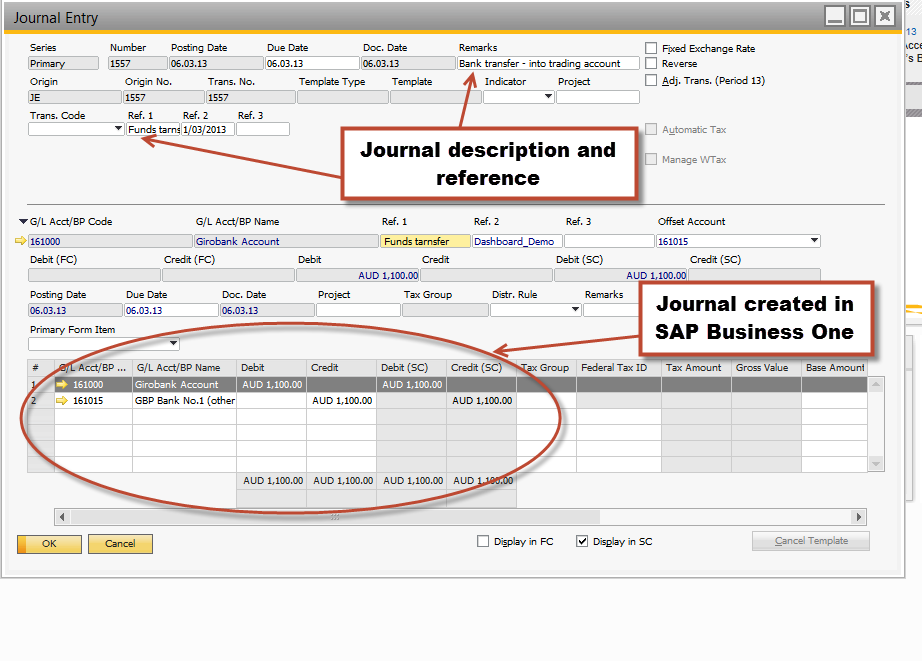Click the Cancel button
The width and height of the screenshot is (922, 661).
coord(120,544)
